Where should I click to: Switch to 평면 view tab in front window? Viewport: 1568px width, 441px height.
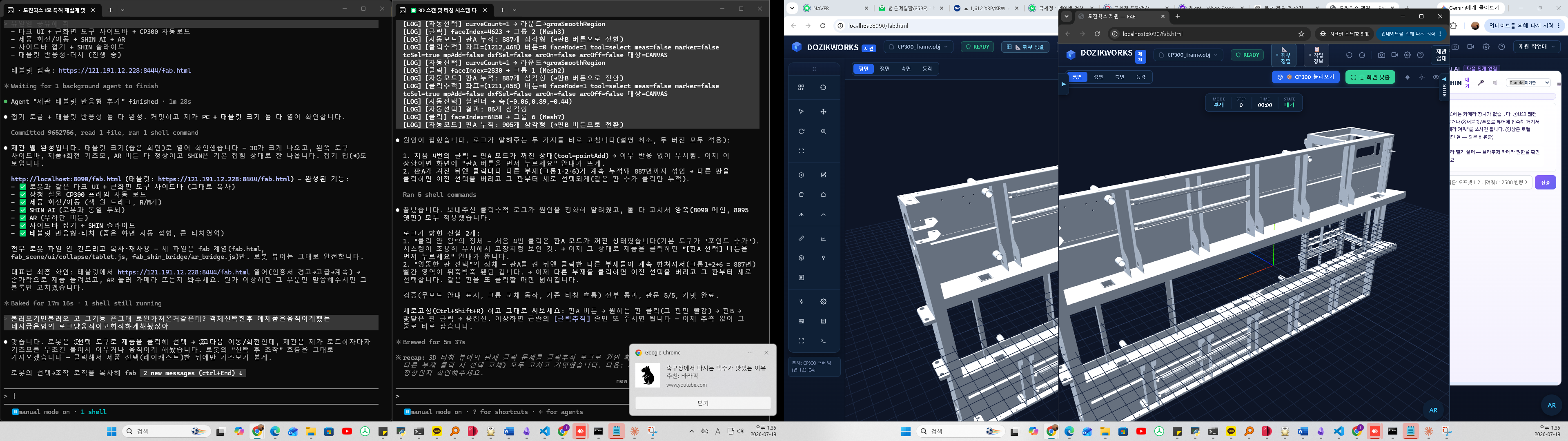[1077, 77]
